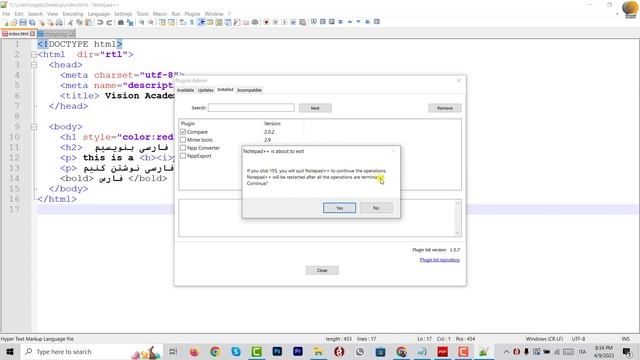Check the Npp Converter plugin checkbox
Viewport: 640px width, 360px height.
point(183,148)
